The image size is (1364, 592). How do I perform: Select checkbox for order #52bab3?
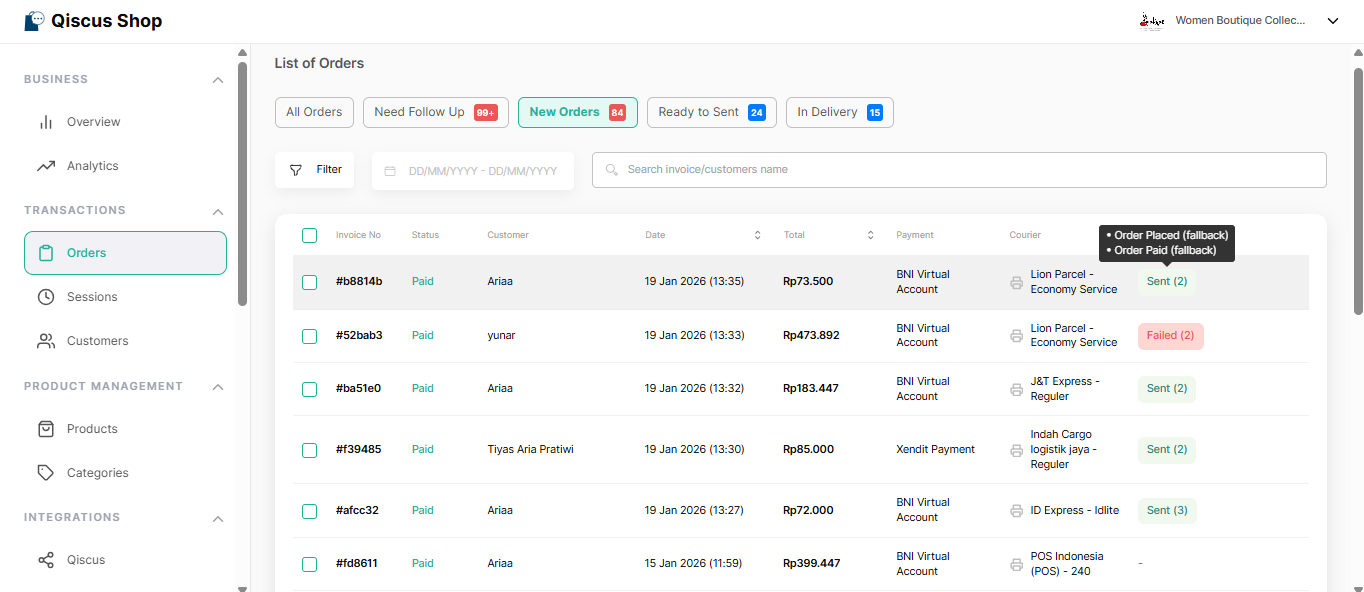(x=310, y=336)
